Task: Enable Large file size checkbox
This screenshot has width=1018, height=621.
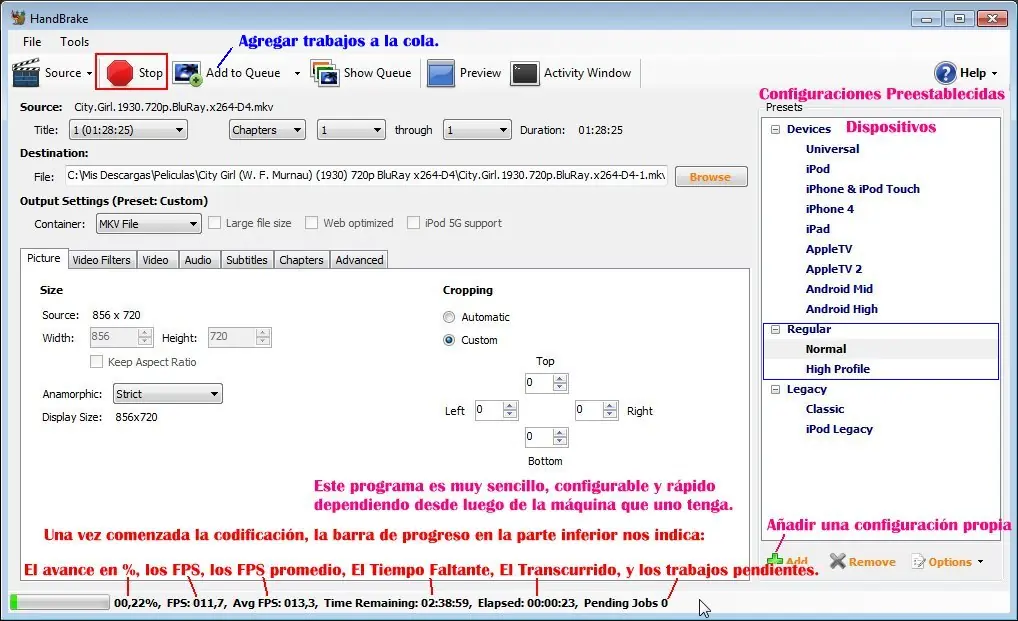Action: (214, 223)
